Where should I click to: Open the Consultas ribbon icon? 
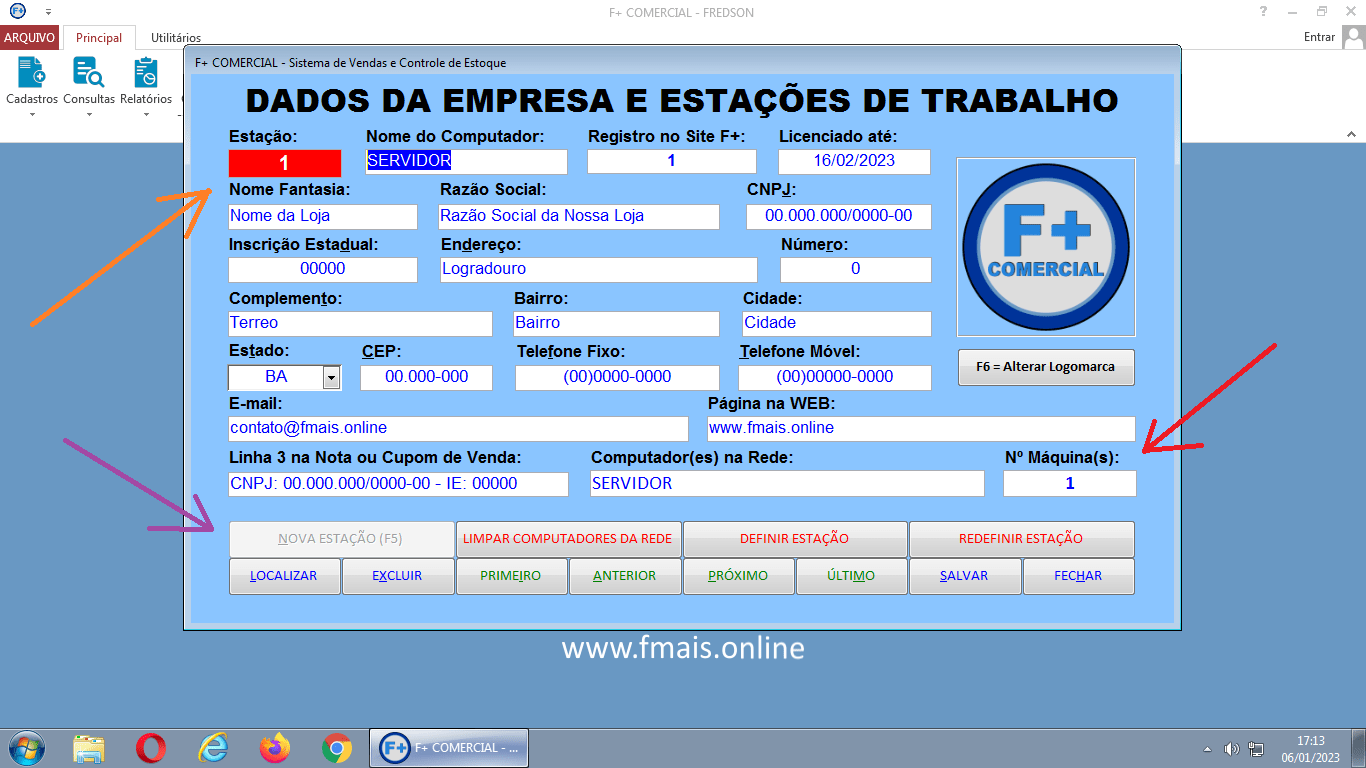(88, 74)
